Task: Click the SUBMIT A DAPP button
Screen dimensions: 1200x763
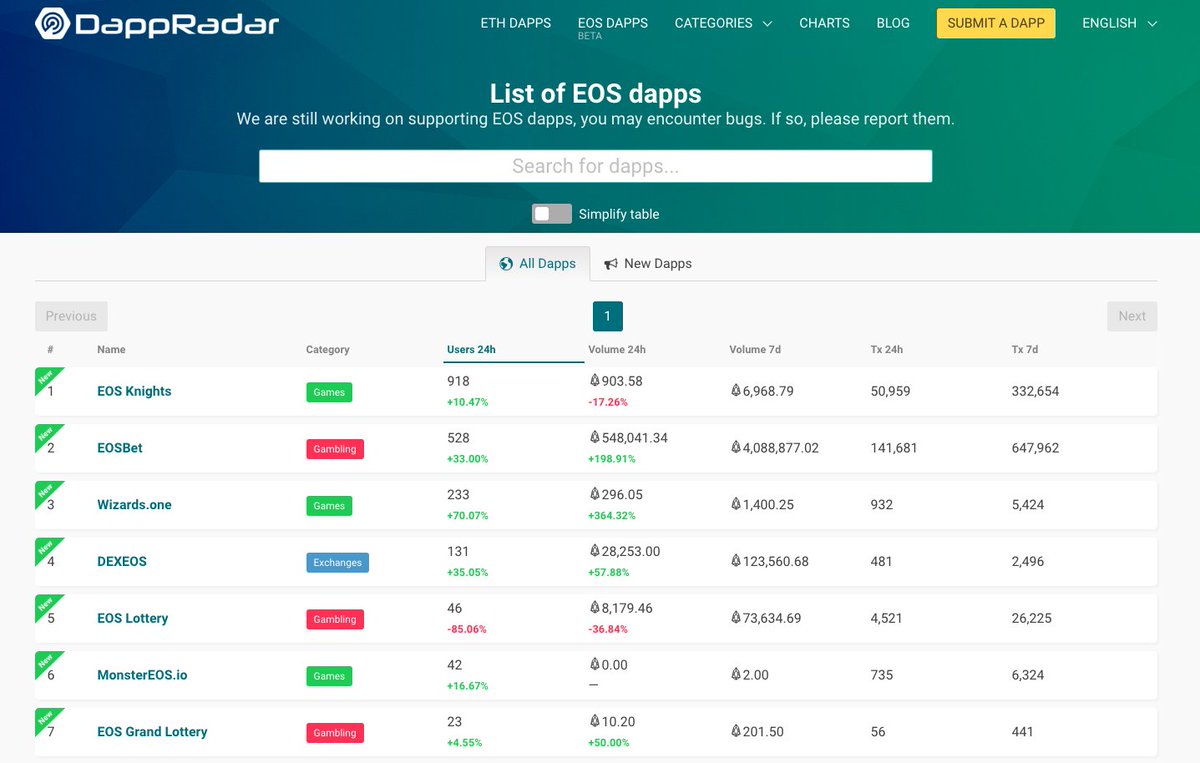Action: click(x=996, y=22)
